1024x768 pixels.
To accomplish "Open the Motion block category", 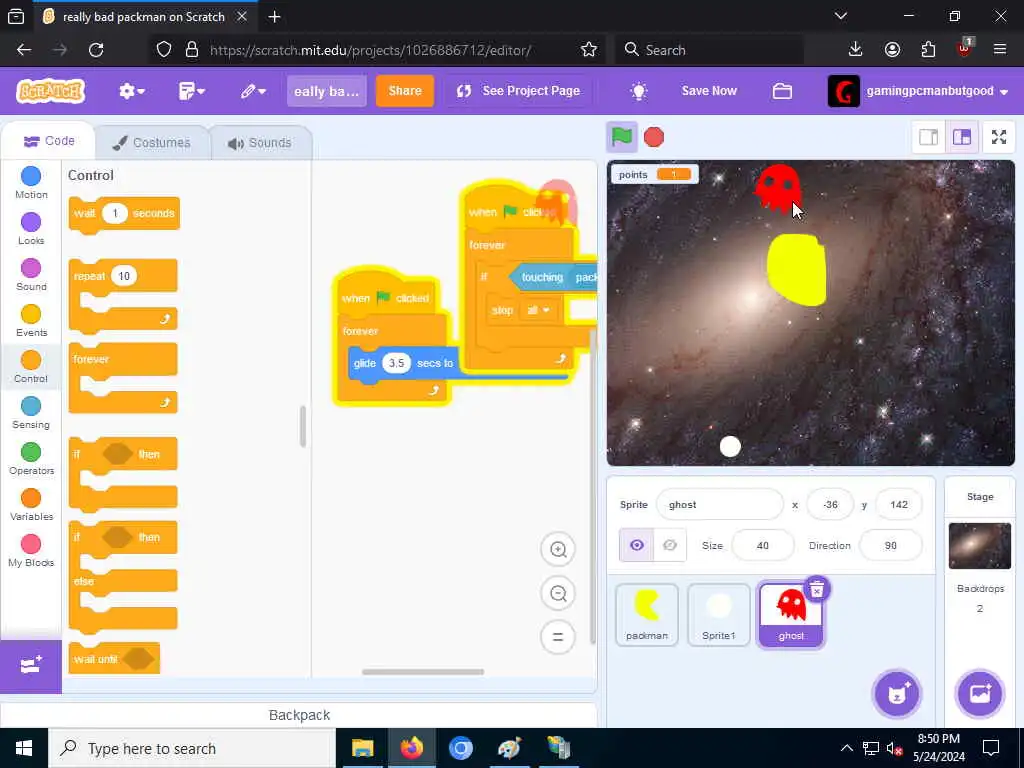I will pyautogui.click(x=31, y=183).
